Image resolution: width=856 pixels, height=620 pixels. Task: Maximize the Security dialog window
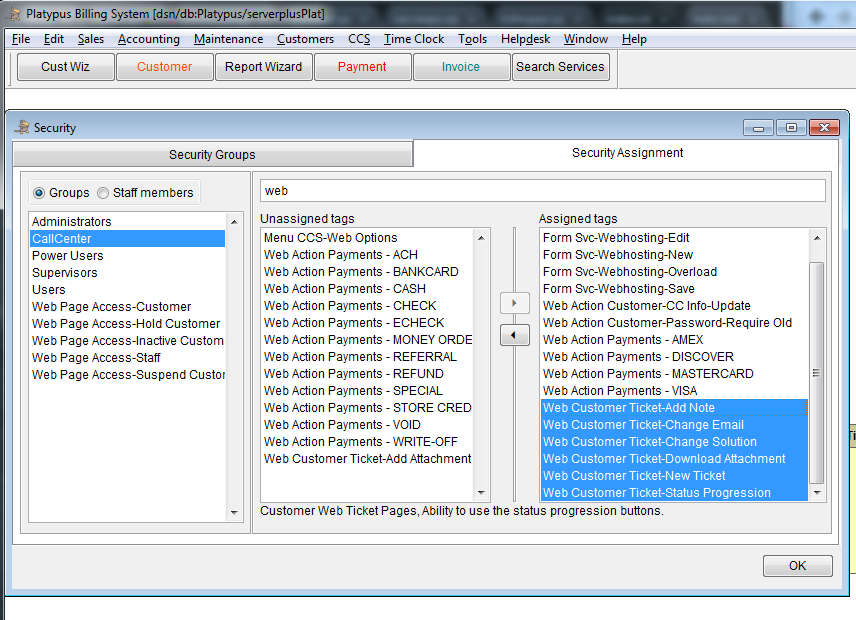click(791, 127)
